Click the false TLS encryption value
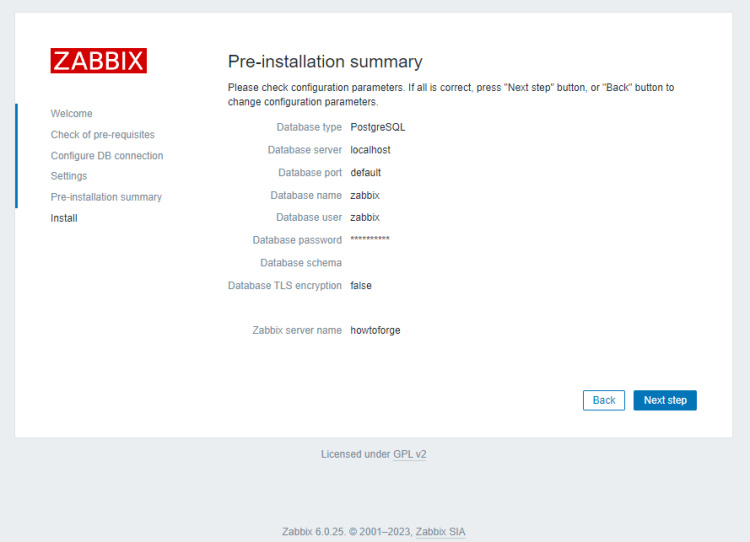The width and height of the screenshot is (750, 542). coord(360,285)
